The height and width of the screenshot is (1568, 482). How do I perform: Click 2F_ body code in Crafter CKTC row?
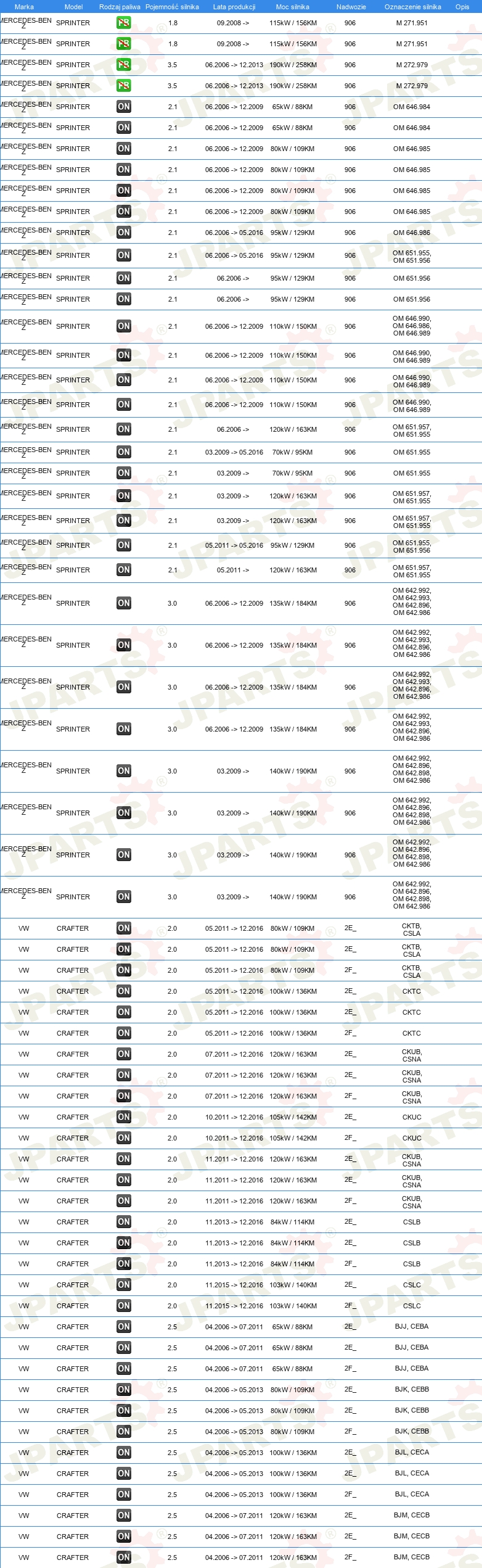pyautogui.click(x=350, y=1033)
